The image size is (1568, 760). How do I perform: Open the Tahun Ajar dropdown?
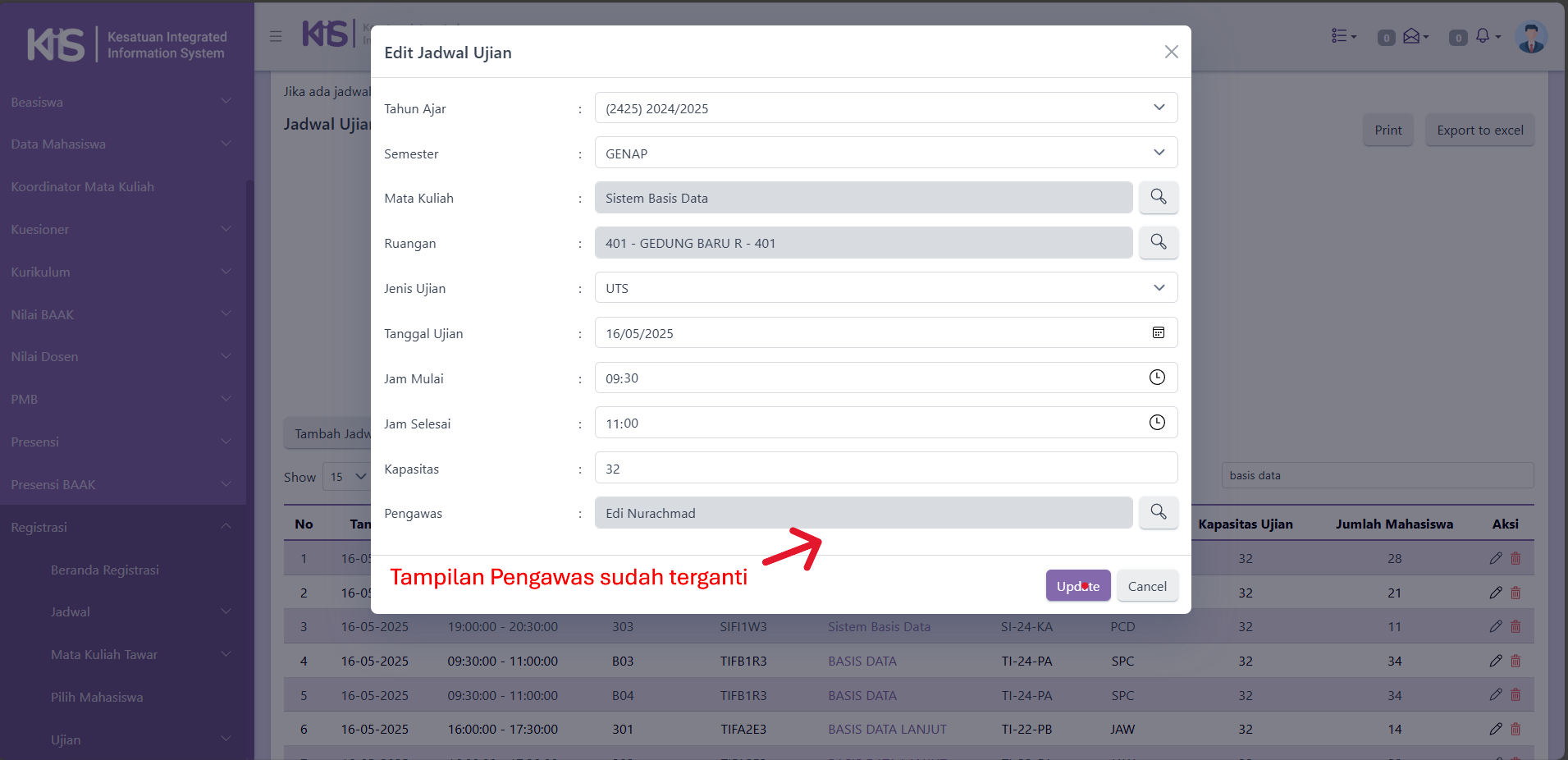click(885, 108)
